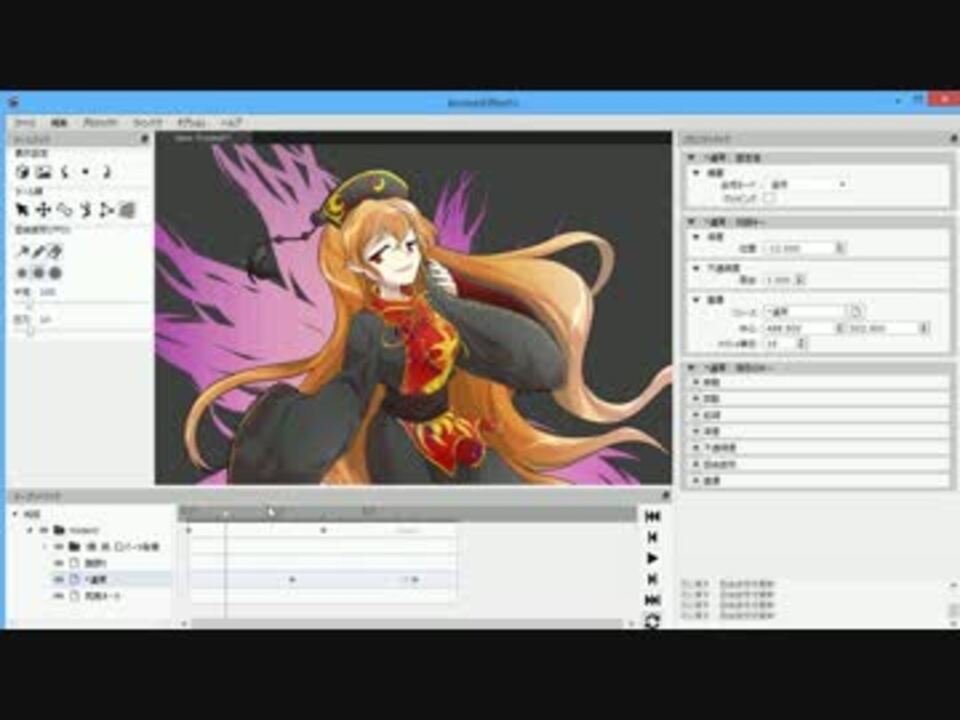Hide the nested subfolder via its eye
This screenshot has width=960, height=720.
(59, 546)
